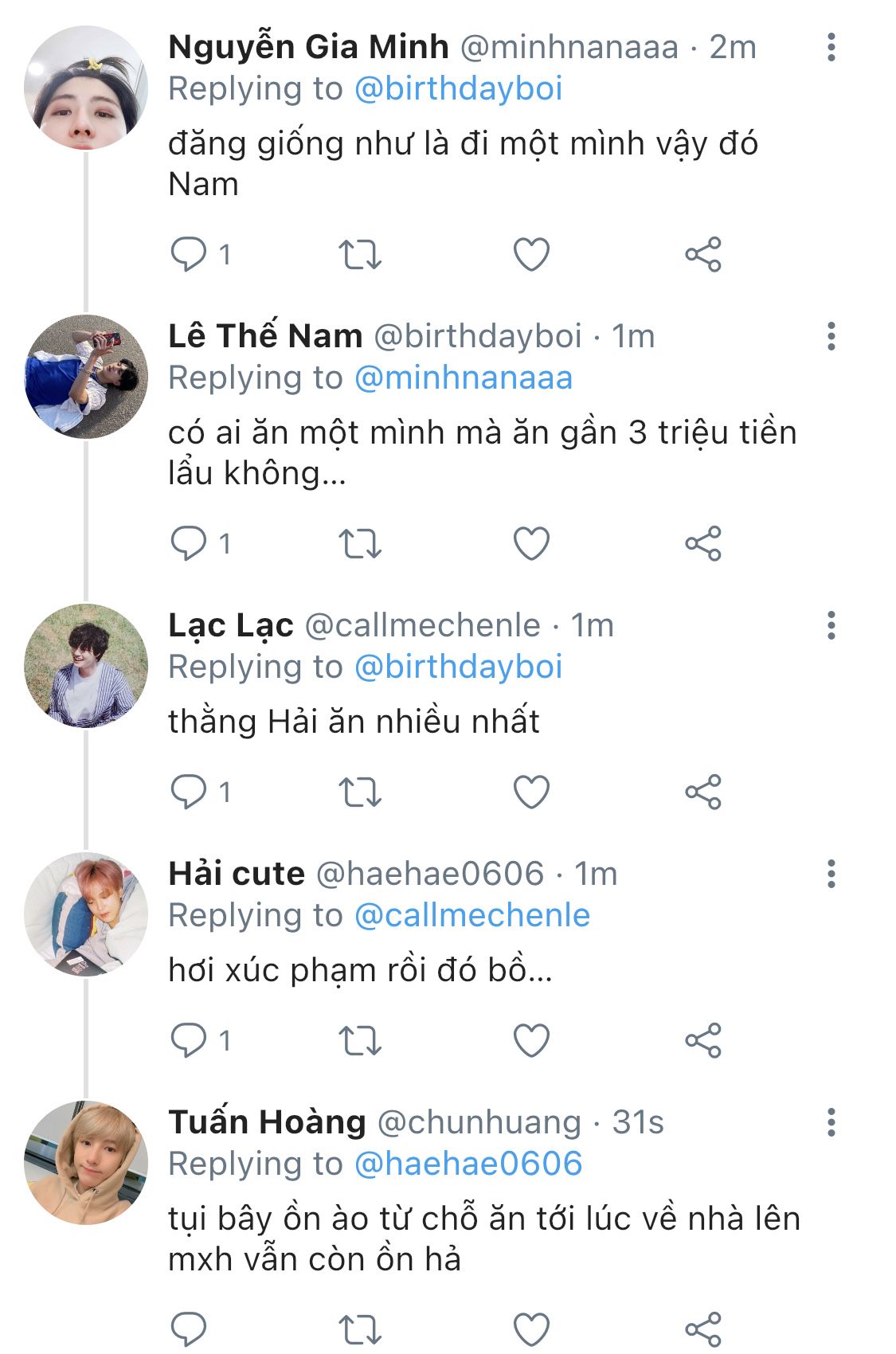
Task: View Tuấn Hoàng's profile picture
Action: [x=86, y=1162]
